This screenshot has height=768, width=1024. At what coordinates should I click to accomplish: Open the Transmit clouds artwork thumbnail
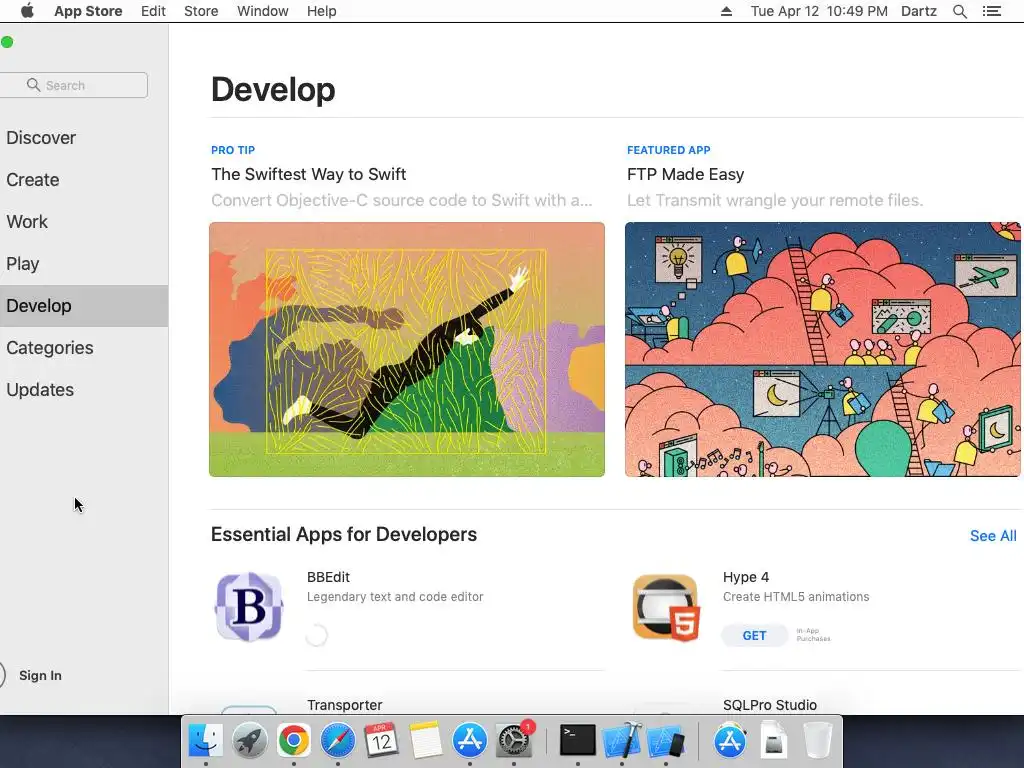click(x=823, y=349)
